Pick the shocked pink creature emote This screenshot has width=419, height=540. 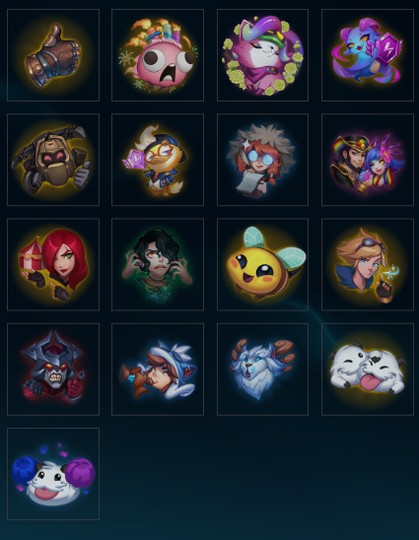pyautogui.click(x=158, y=55)
